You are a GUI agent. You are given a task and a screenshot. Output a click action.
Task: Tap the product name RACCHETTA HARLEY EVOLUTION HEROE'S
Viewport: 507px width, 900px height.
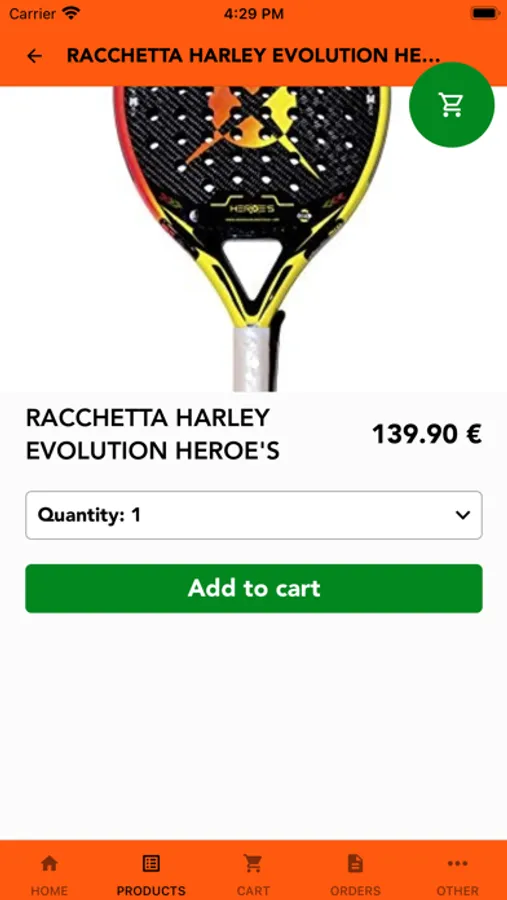[153, 435]
